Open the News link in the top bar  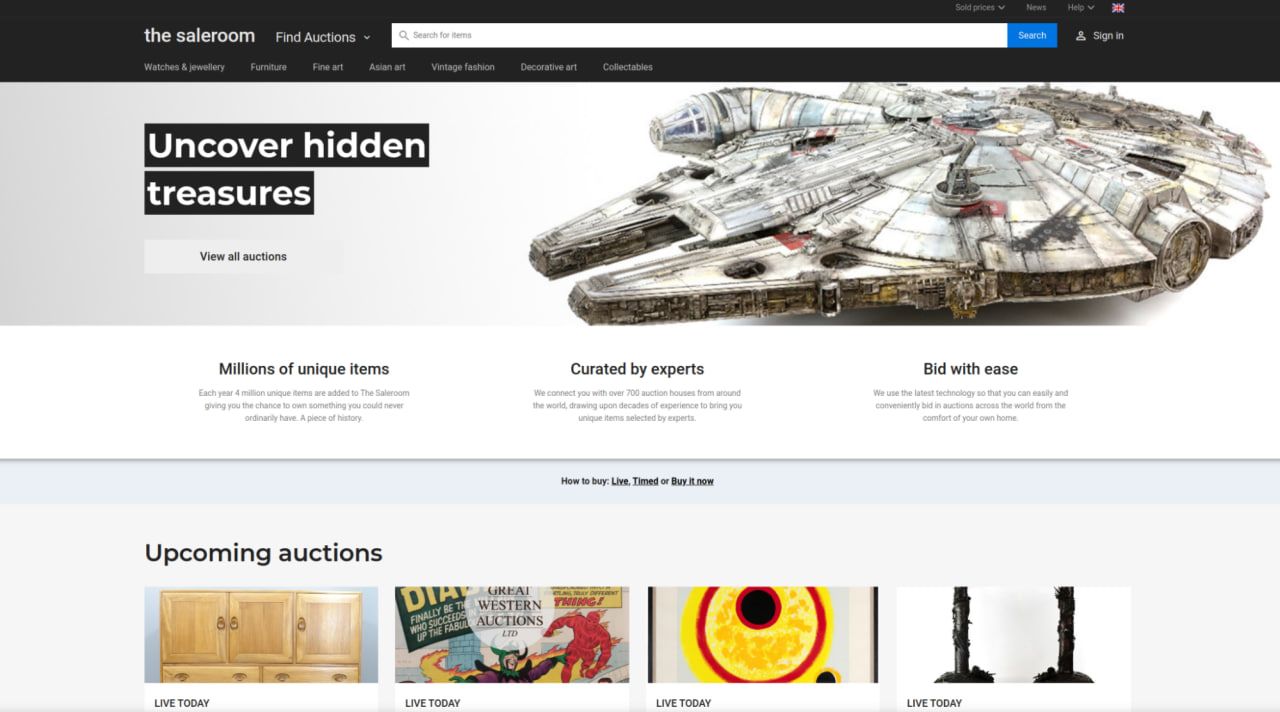pyautogui.click(x=1036, y=8)
